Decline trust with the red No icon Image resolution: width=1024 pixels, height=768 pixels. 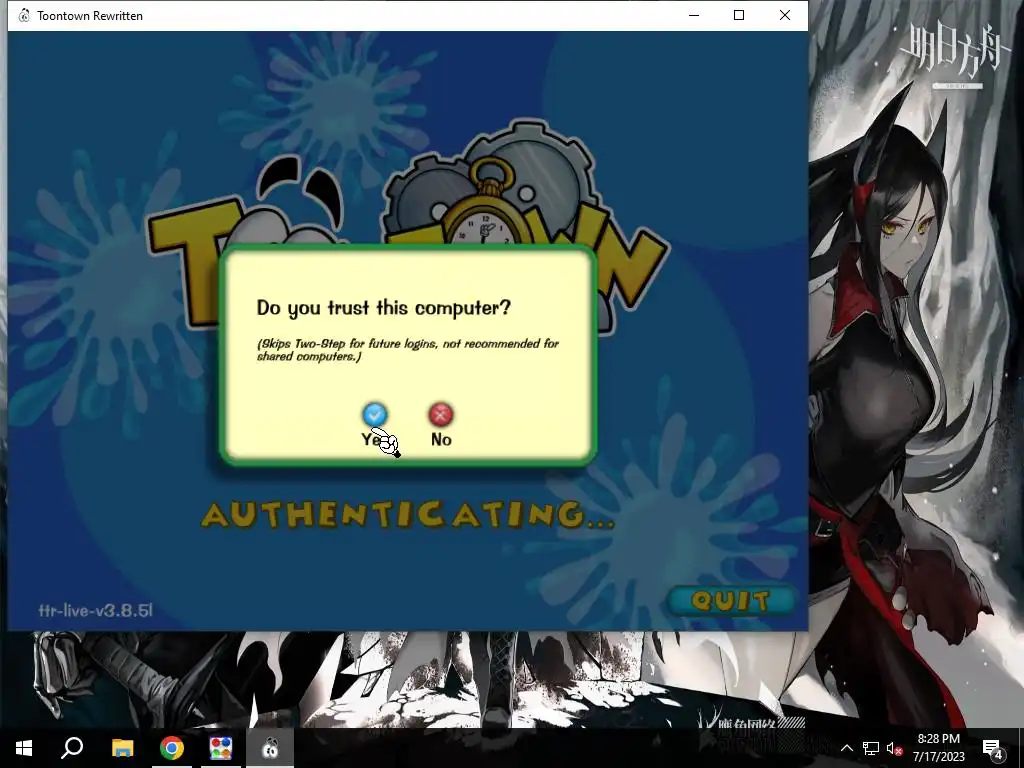pyautogui.click(x=441, y=414)
